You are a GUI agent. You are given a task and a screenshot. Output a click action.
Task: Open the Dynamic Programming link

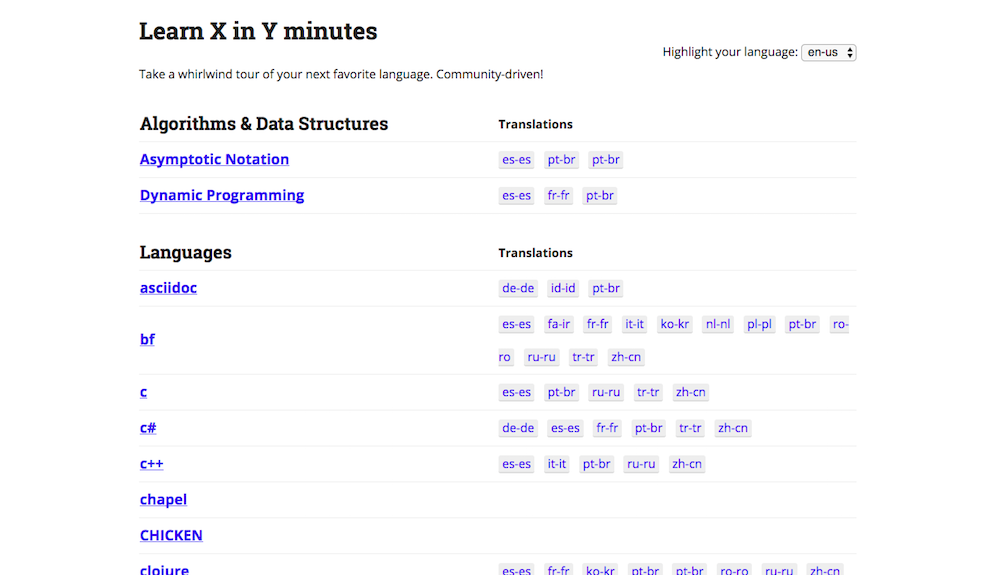[x=222, y=195]
